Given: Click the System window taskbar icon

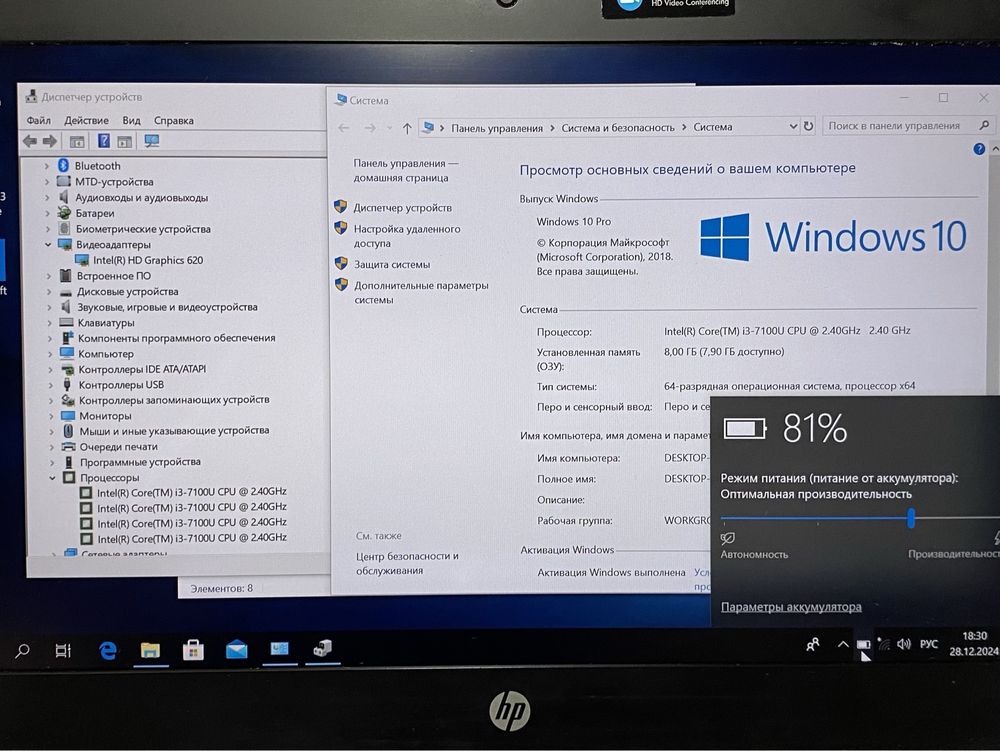Looking at the screenshot, I should point(279,649).
